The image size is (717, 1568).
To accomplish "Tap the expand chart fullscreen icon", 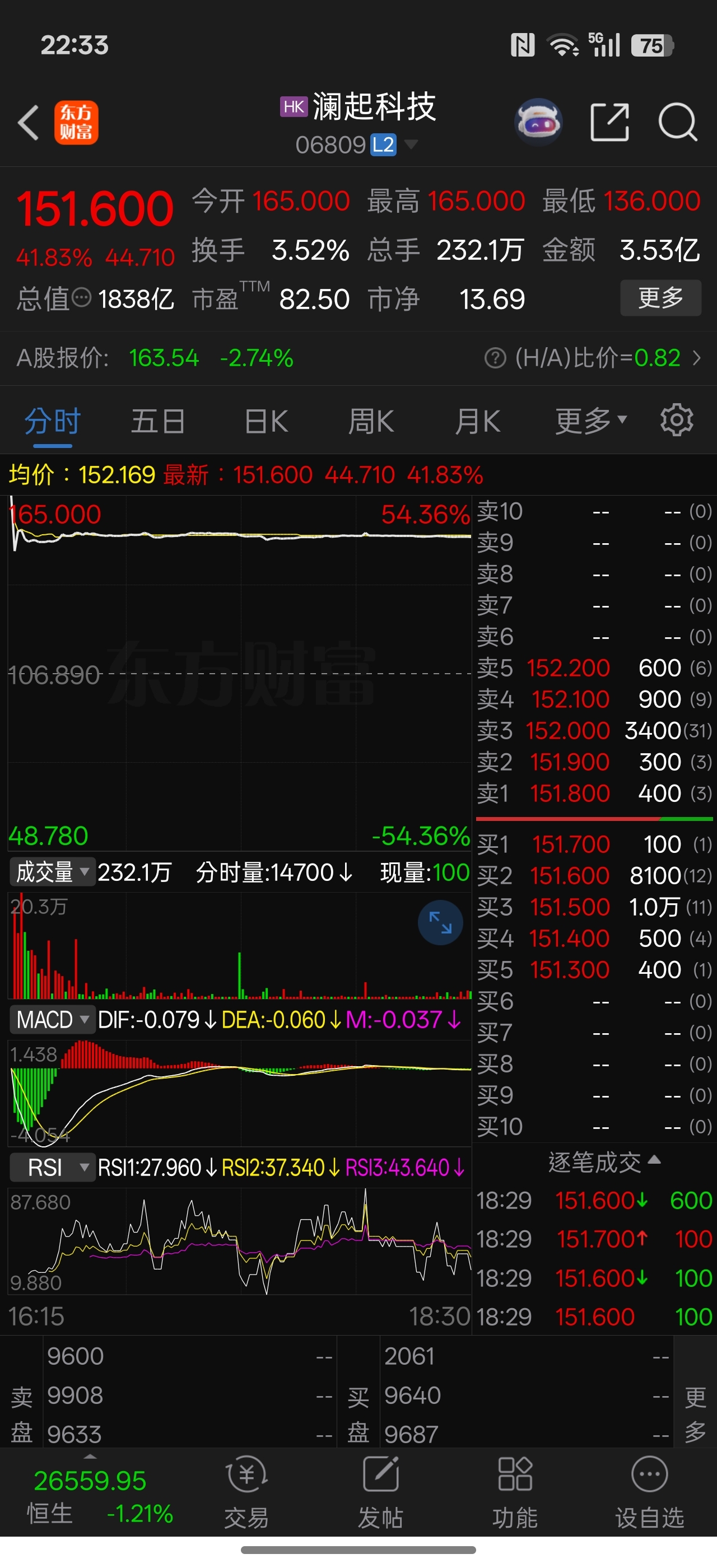I will coord(440,922).
